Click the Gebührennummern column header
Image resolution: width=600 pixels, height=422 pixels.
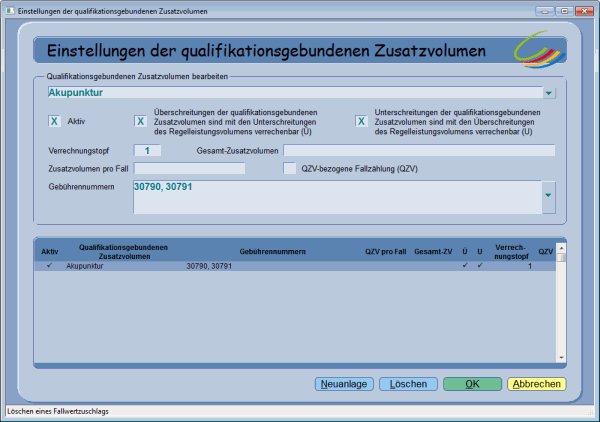click(x=272, y=252)
